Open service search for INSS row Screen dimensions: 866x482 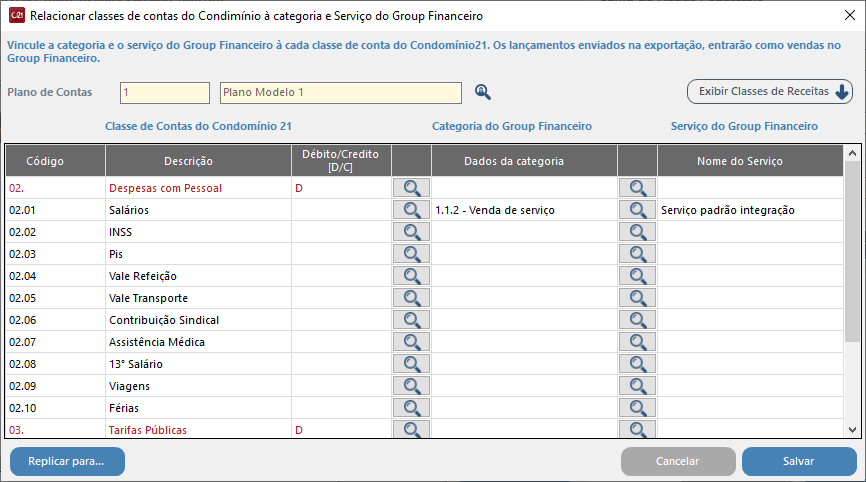(x=637, y=232)
